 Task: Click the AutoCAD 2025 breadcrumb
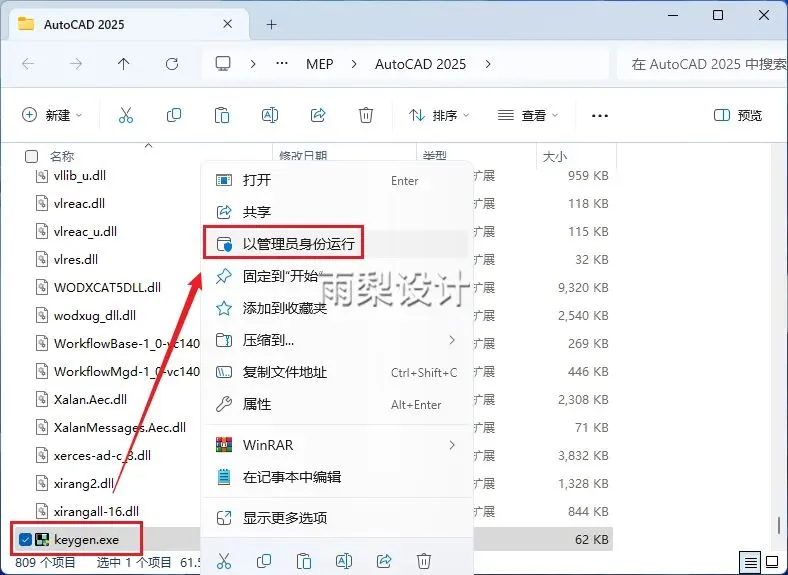coord(420,64)
